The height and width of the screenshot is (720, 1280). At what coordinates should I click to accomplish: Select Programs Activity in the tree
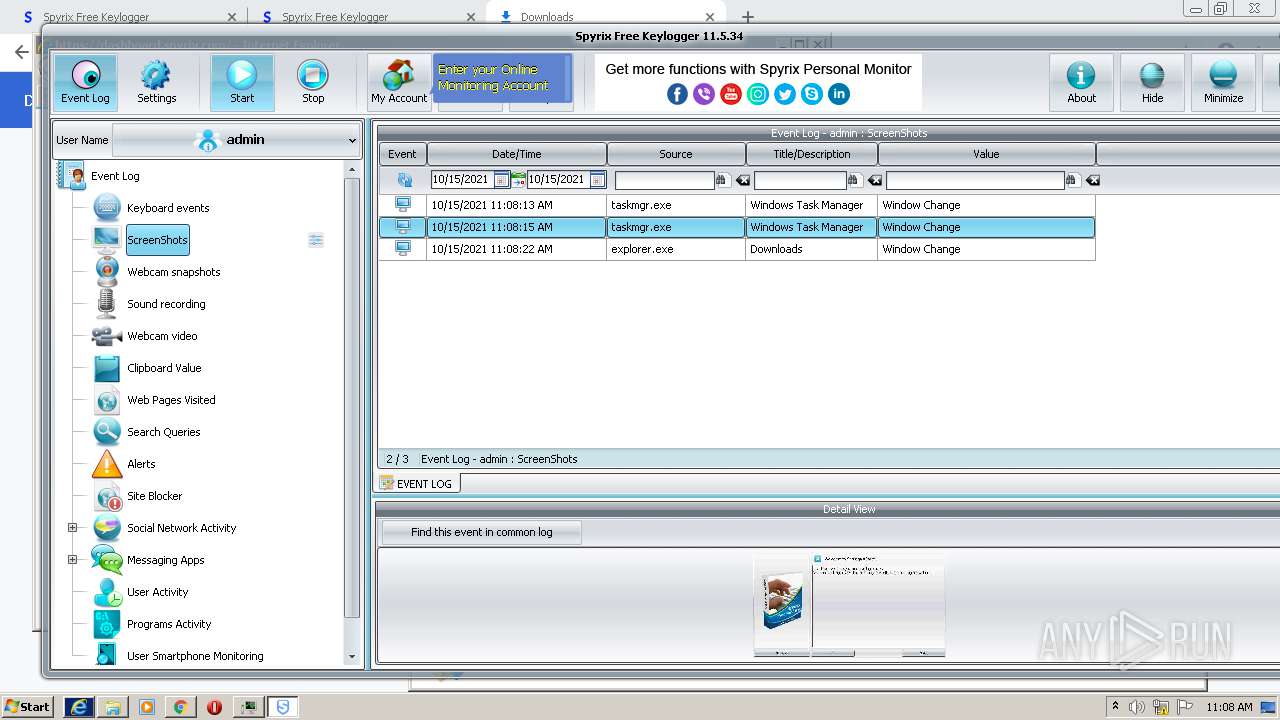click(x=169, y=624)
